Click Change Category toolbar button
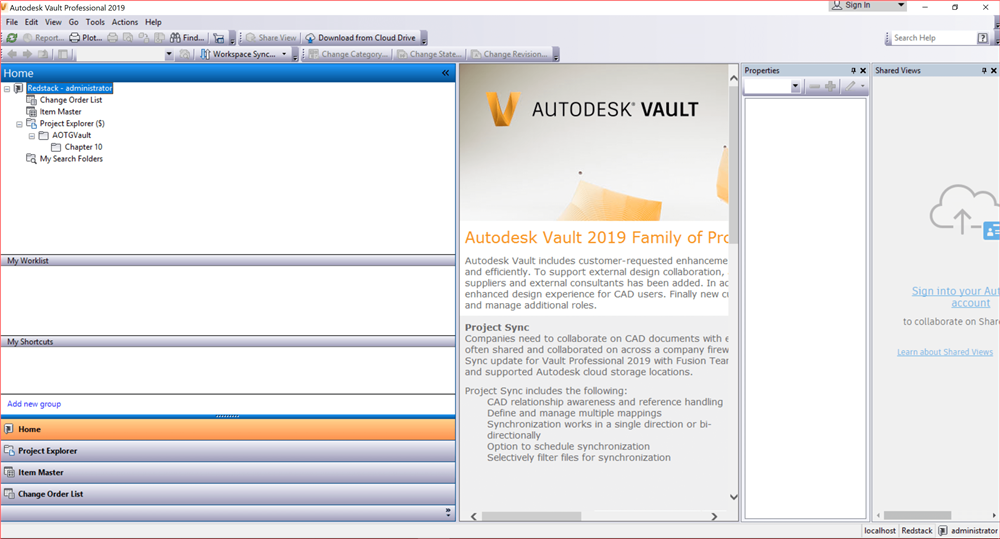Image resolution: width=1000 pixels, height=539 pixels. tap(348, 54)
